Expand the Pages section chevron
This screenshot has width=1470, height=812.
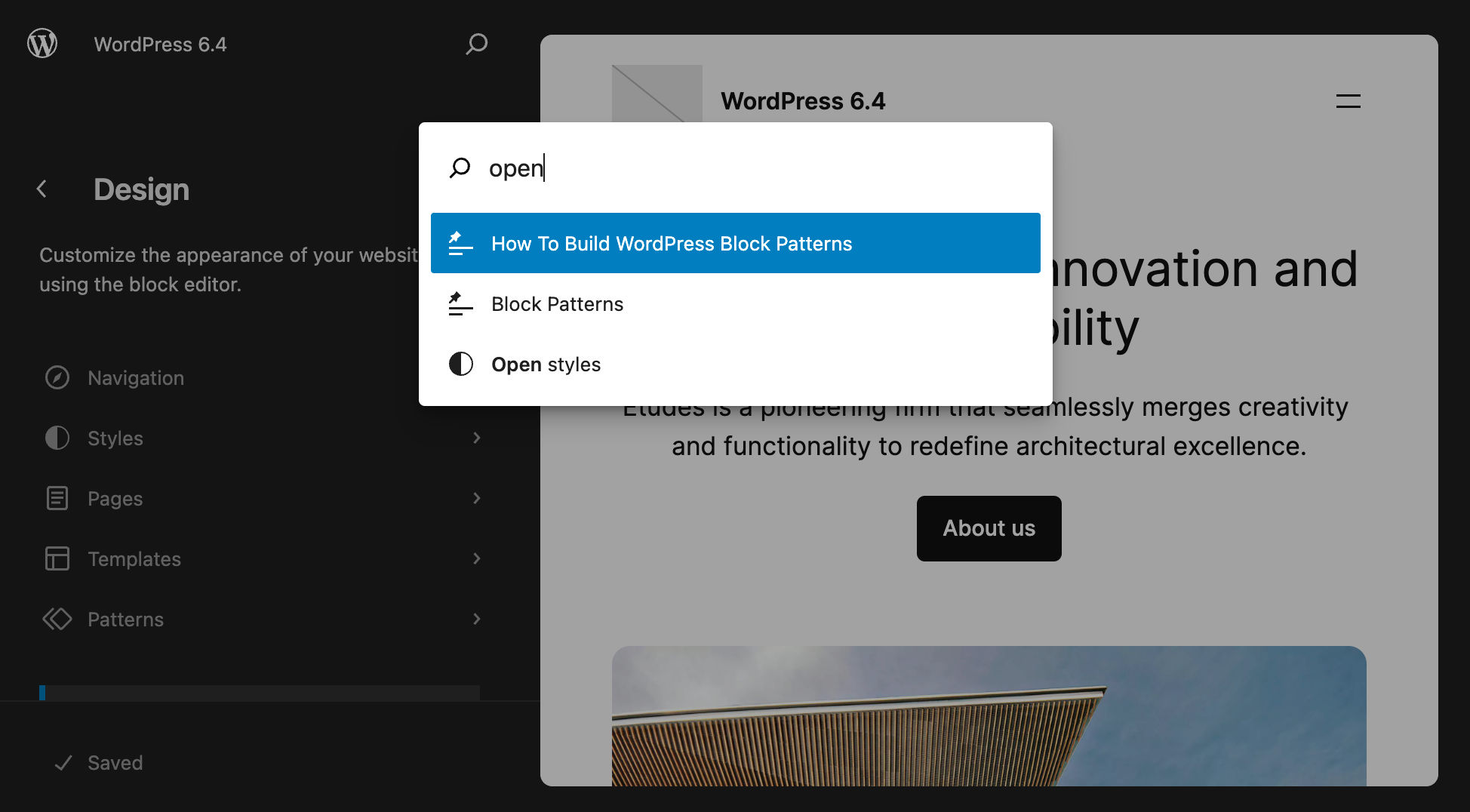click(476, 498)
